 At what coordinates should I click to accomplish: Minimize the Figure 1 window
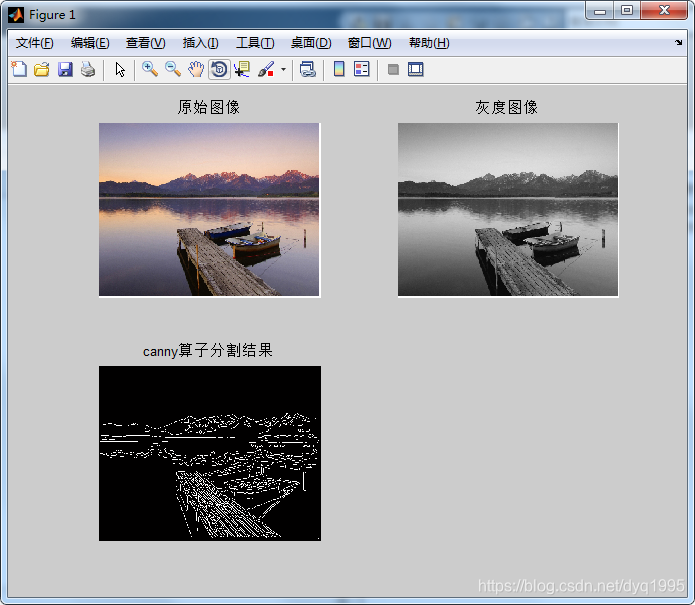(600, 10)
